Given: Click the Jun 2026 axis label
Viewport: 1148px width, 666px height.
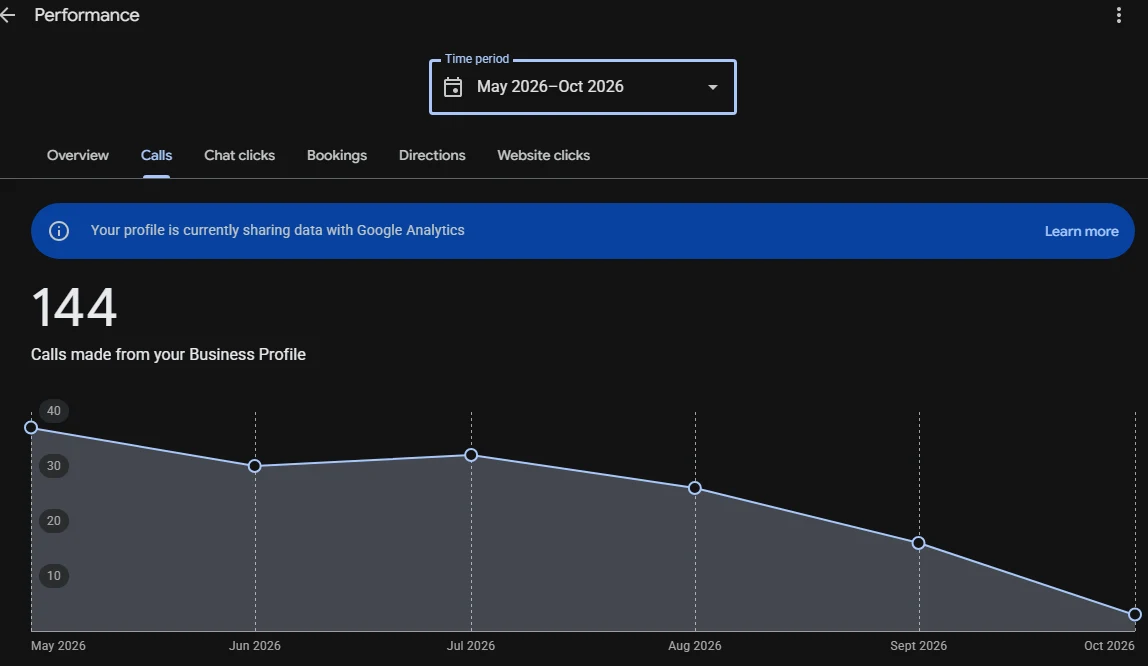Looking at the screenshot, I should pyautogui.click(x=255, y=646).
